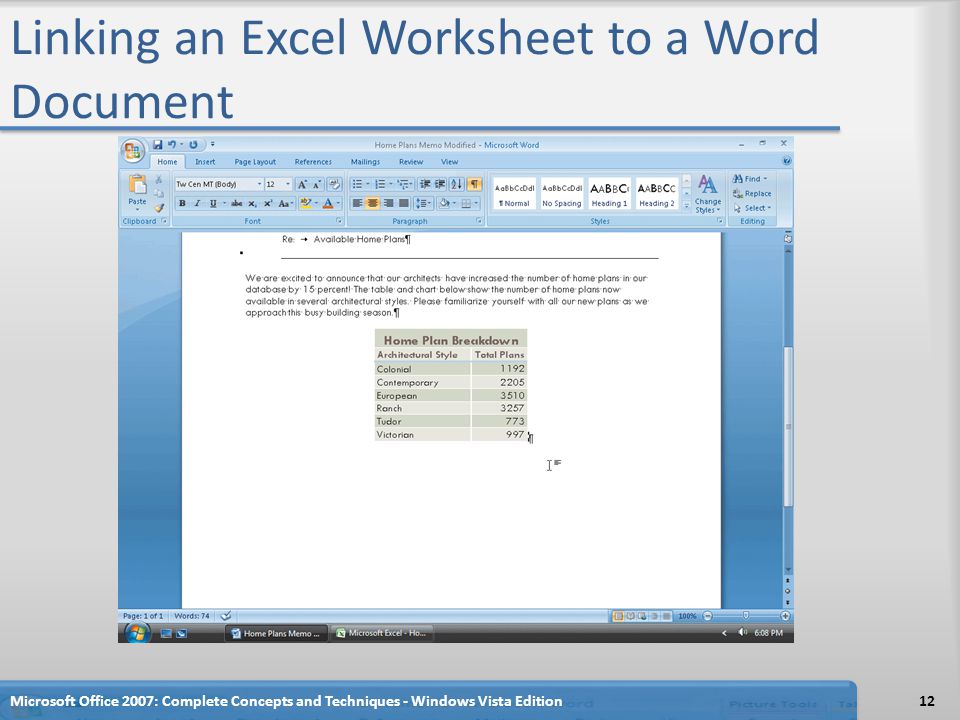Click the Increase Indent icon
This screenshot has height=720, width=960.
[x=440, y=184]
